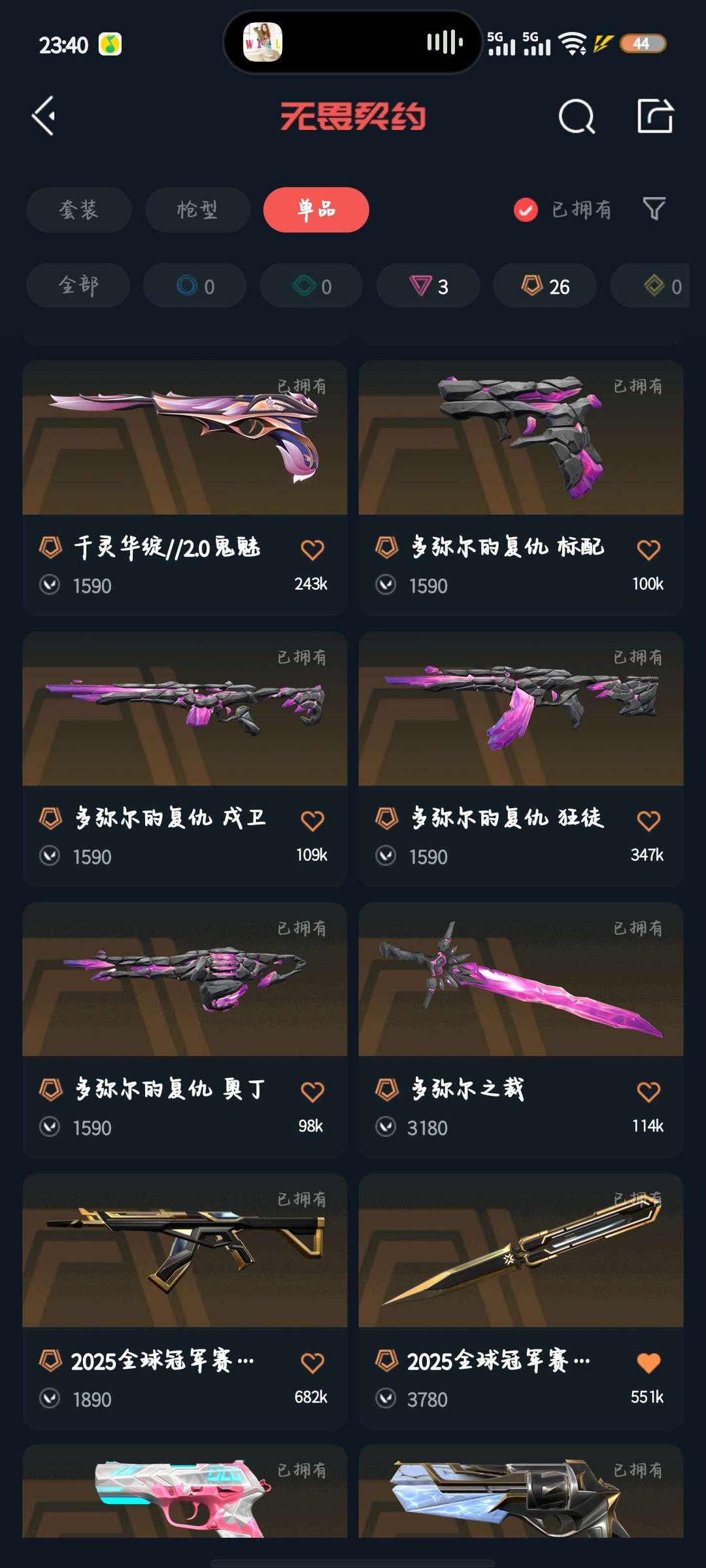Viewport: 706px width, 1568px height.
Task: Filter by blue circle tier icon
Action: click(195, 286)
